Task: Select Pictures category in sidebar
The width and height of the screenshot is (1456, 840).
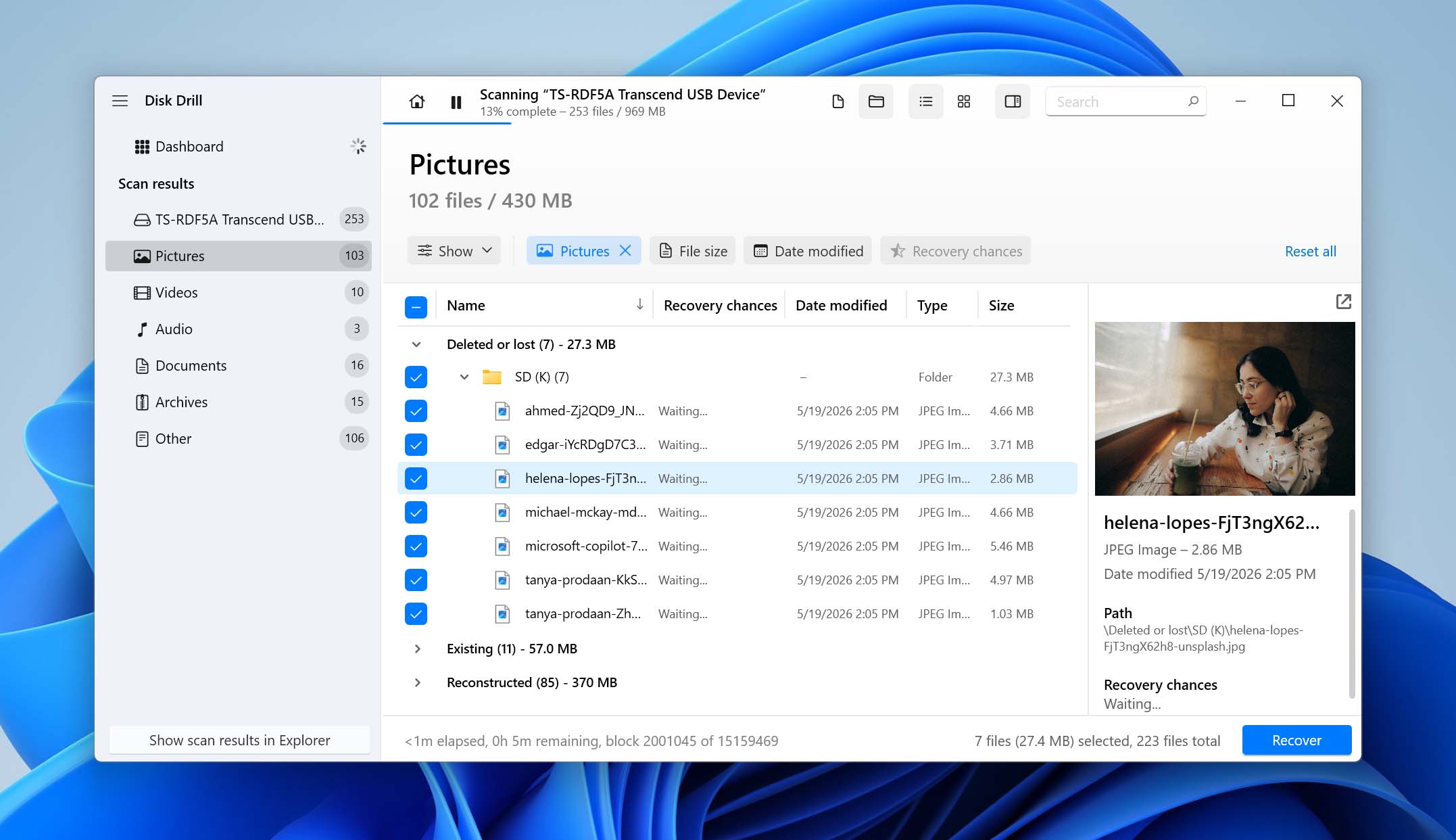Action: coord(239,256)
